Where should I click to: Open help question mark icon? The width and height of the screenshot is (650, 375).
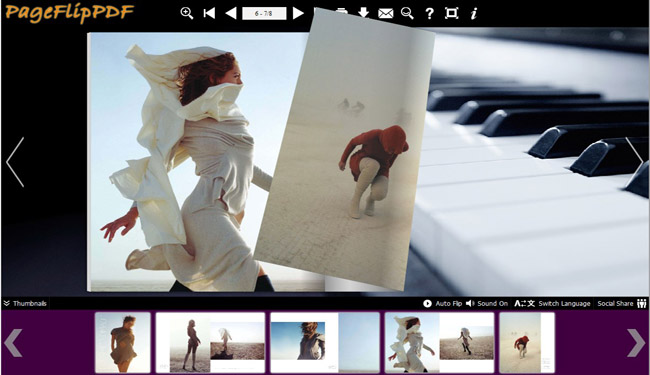pos(429,14)
